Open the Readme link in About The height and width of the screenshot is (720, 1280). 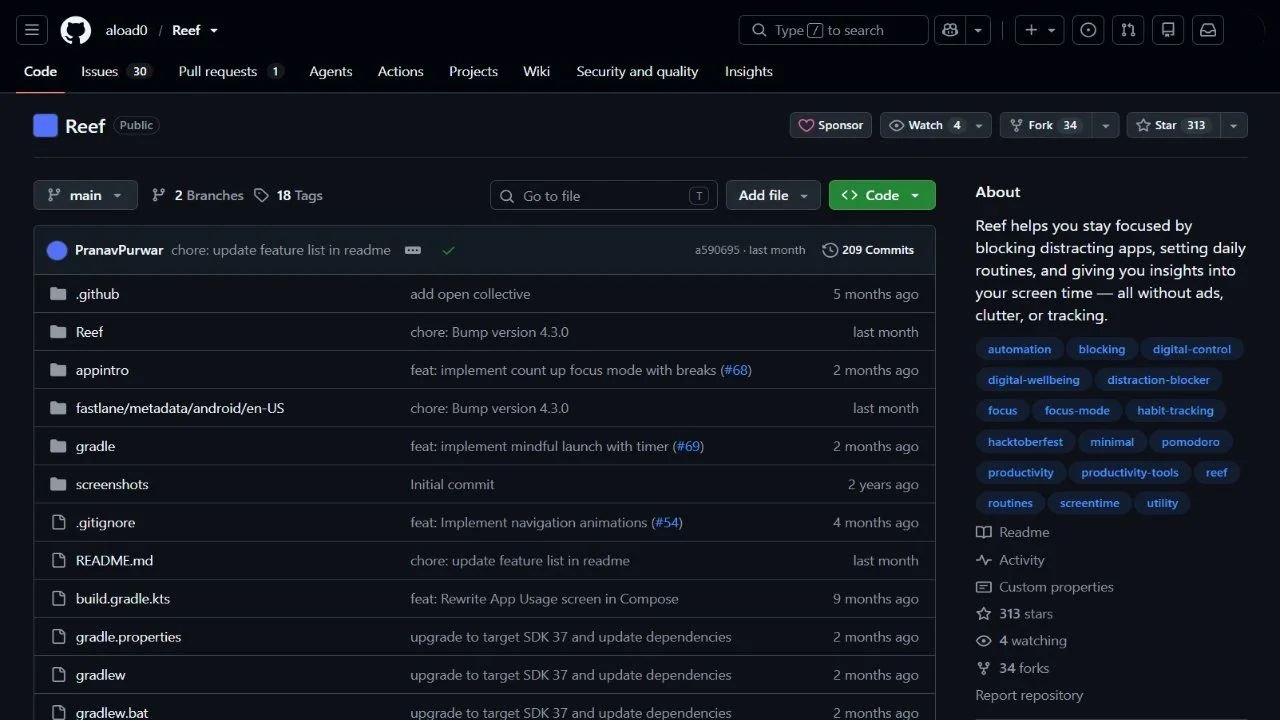[1013, 533]
